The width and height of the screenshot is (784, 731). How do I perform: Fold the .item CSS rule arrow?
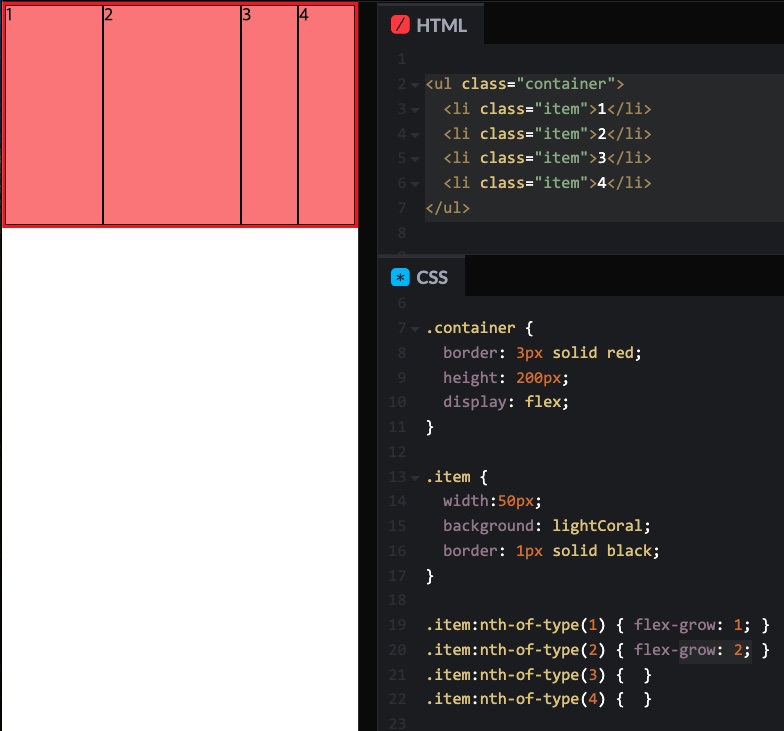pos(415,478)
